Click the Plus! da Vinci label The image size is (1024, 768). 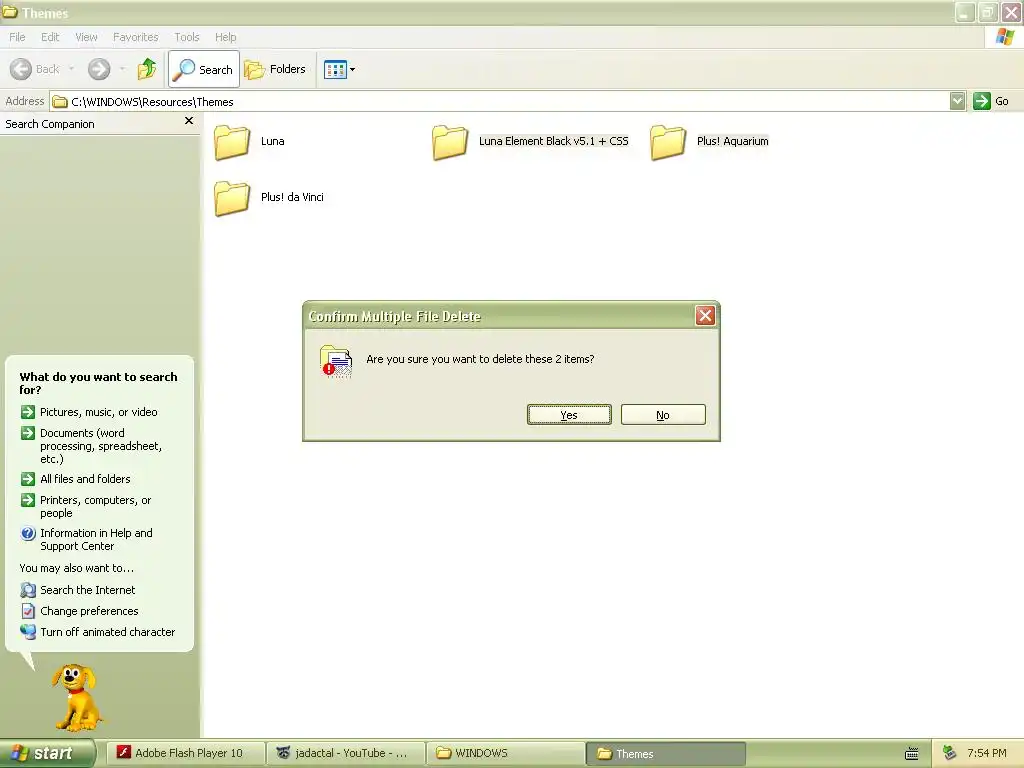292,197
